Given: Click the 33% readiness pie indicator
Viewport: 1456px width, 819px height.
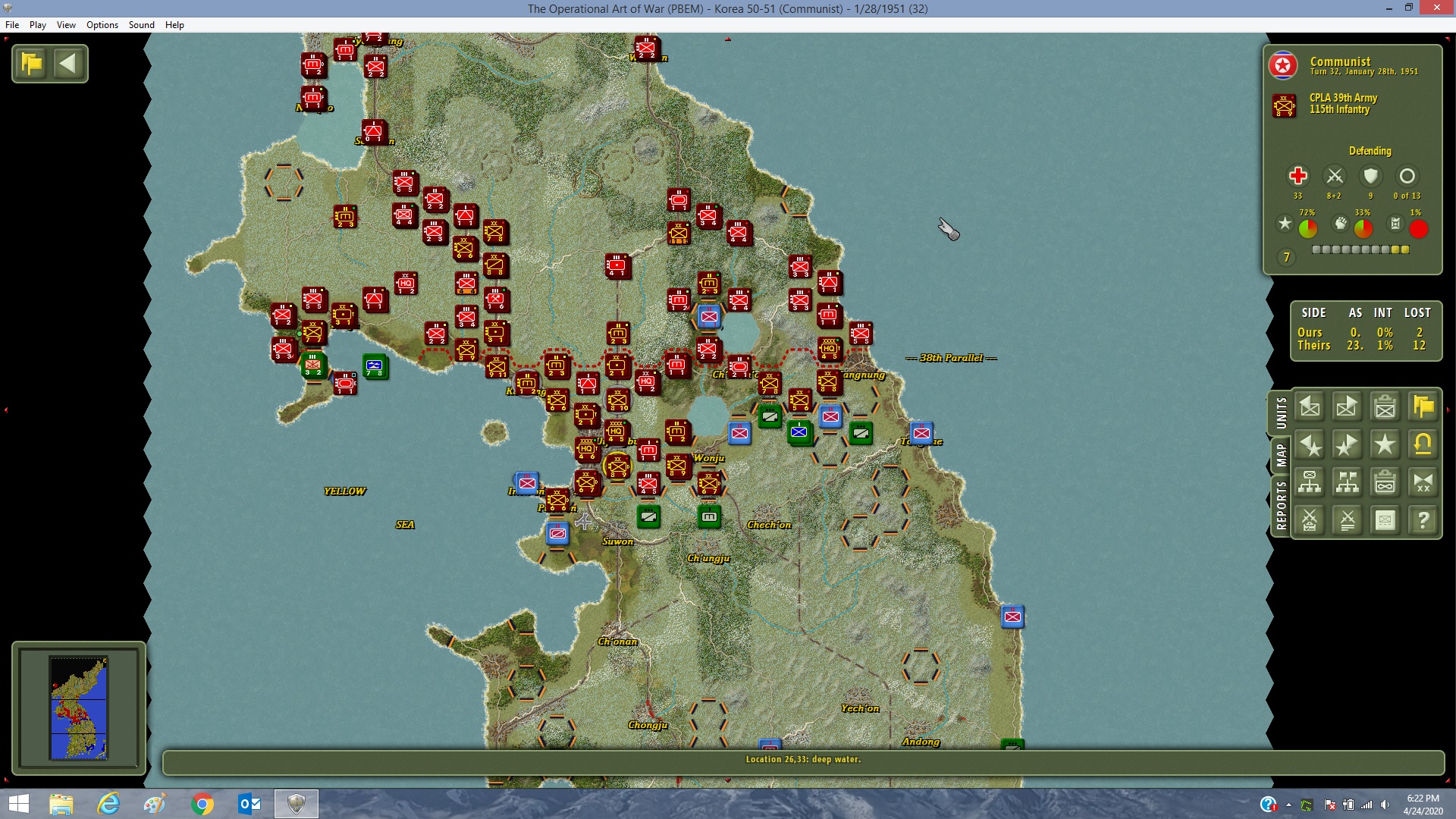Looking at the screenshot, I should click(1363, 228).
